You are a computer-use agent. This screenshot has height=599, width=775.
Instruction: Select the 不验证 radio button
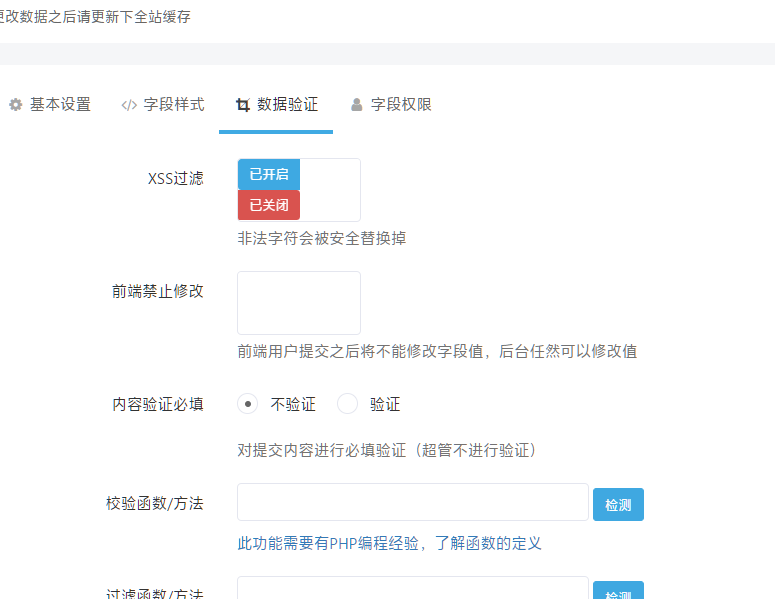coord(248,404)
